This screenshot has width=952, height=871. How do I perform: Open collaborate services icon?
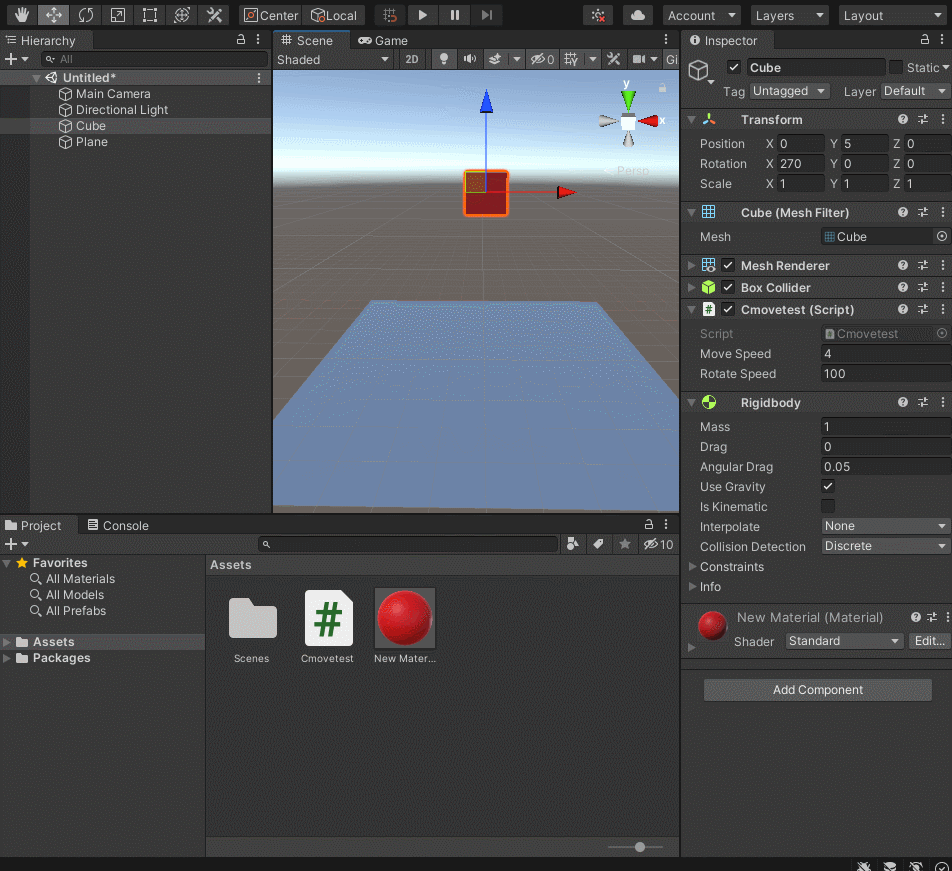(x=599, y=15)
